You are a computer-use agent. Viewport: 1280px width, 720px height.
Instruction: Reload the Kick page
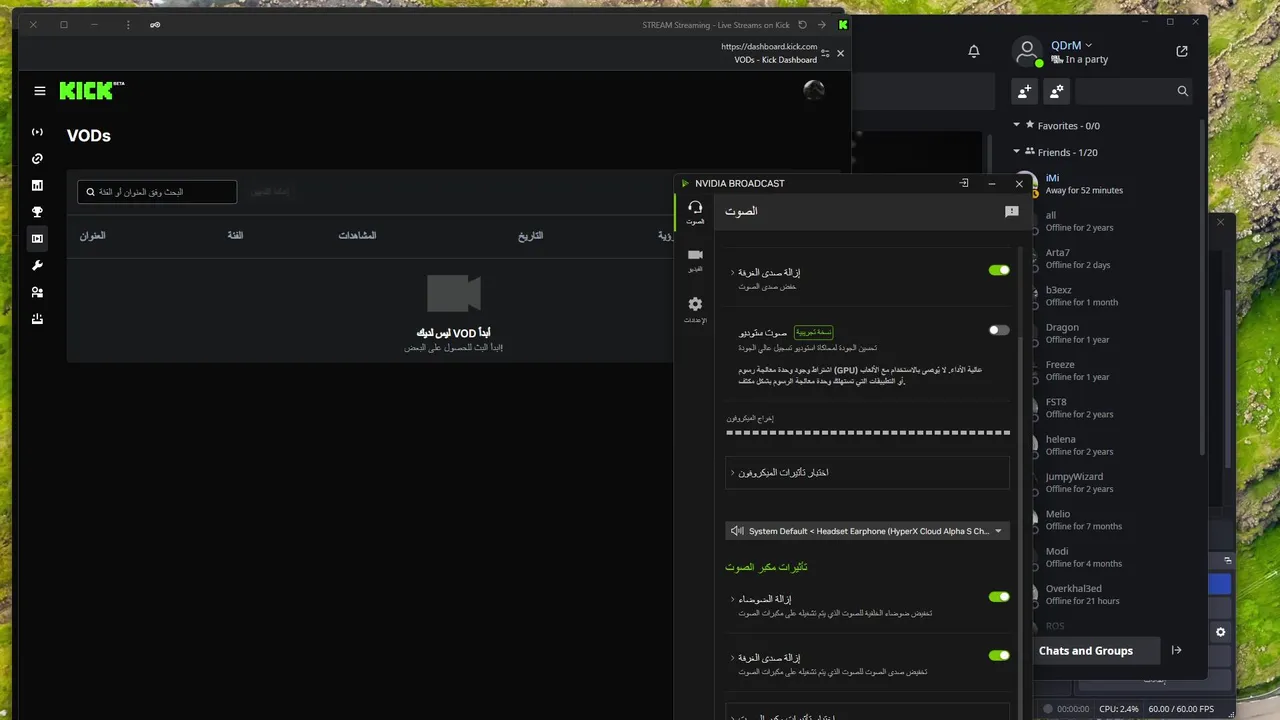802,24
